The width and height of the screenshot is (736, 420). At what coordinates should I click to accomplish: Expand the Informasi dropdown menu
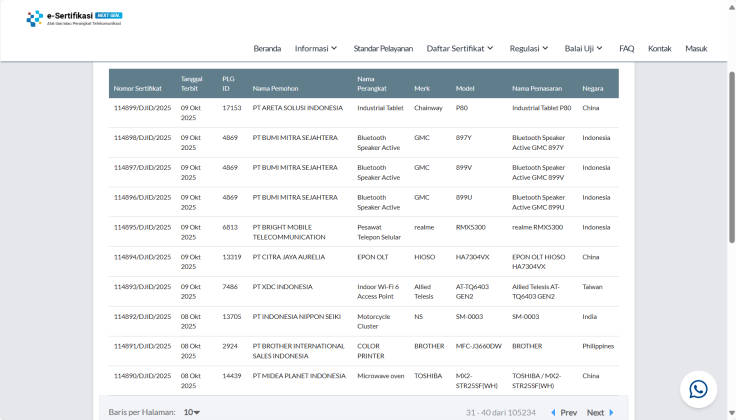point(316,48)
